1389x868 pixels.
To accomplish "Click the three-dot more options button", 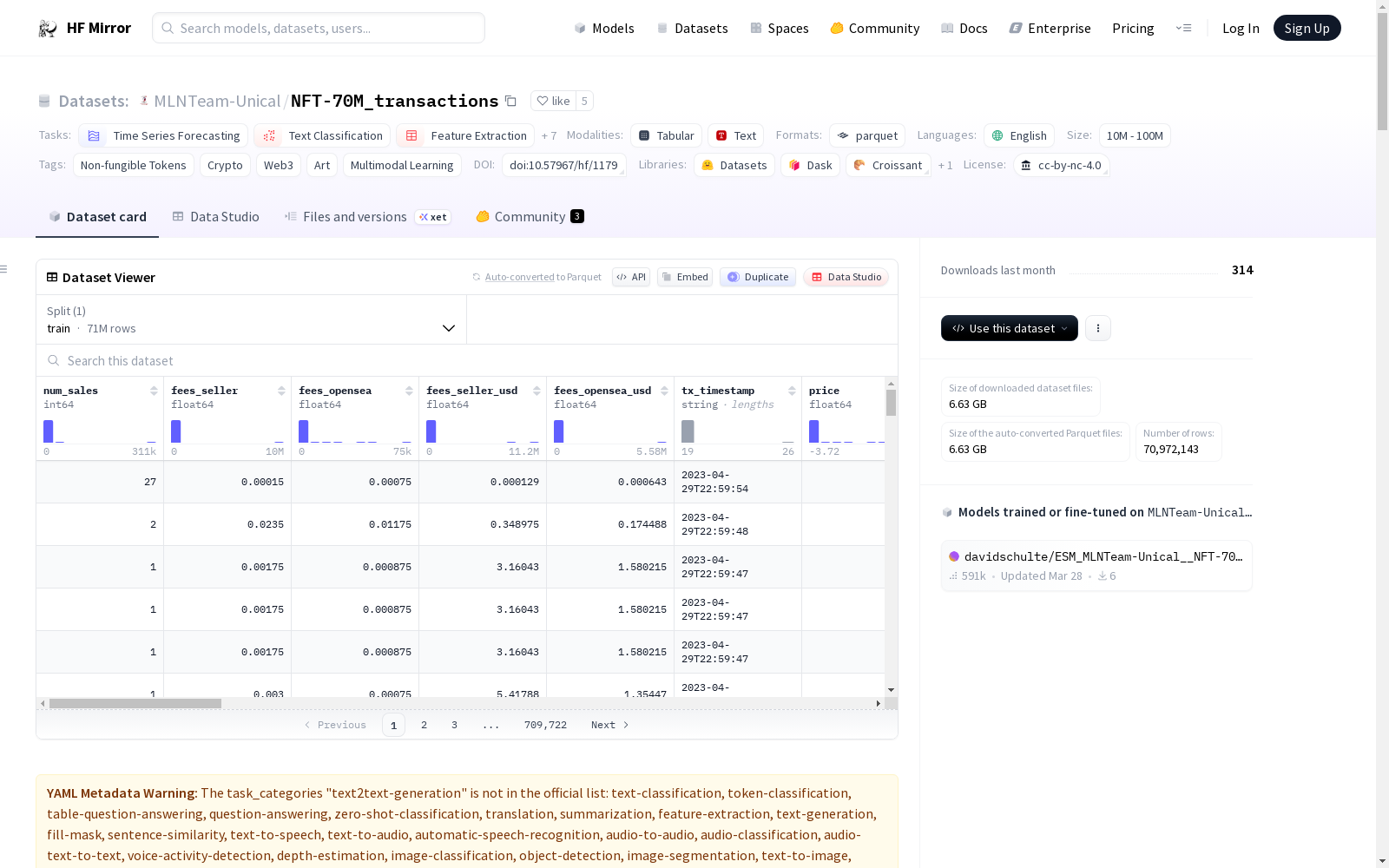I will (1098, 328).
